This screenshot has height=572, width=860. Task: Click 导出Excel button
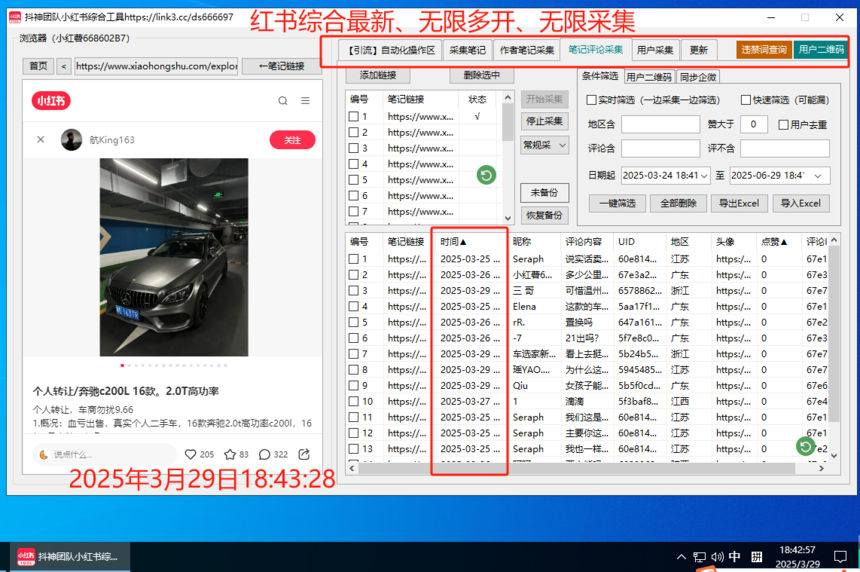[x=739, y=203]
